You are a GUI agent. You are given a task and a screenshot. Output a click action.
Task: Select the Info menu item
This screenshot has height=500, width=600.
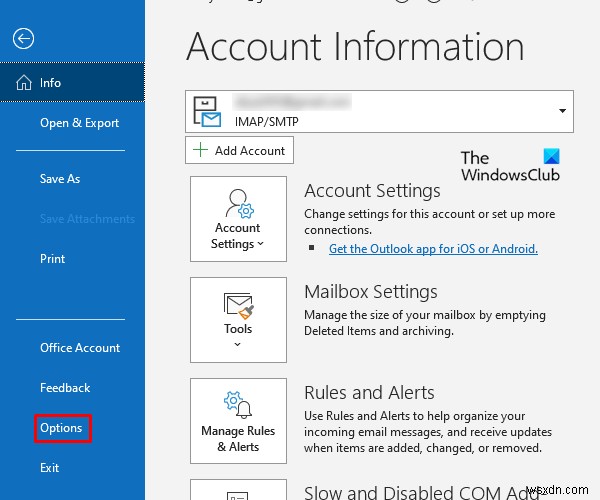click(x=72, y=82)
